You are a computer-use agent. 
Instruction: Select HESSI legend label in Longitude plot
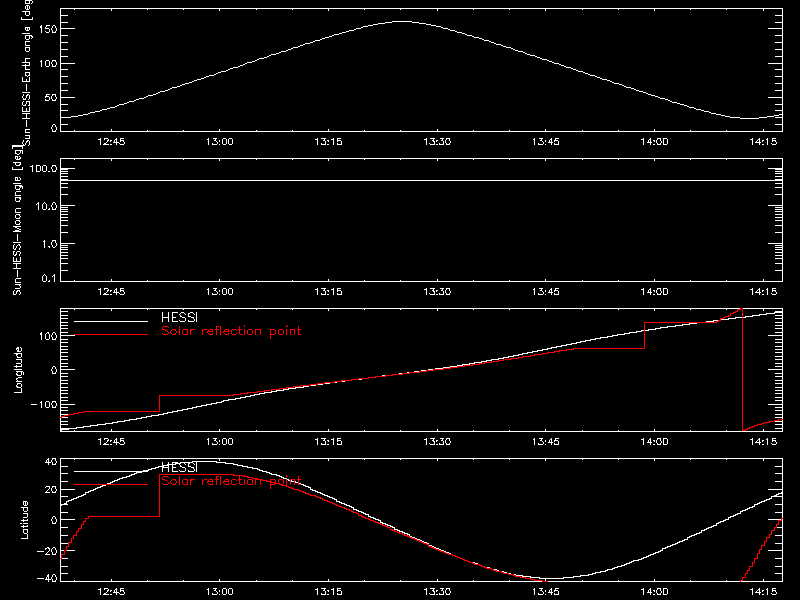[x=179, y=317]
